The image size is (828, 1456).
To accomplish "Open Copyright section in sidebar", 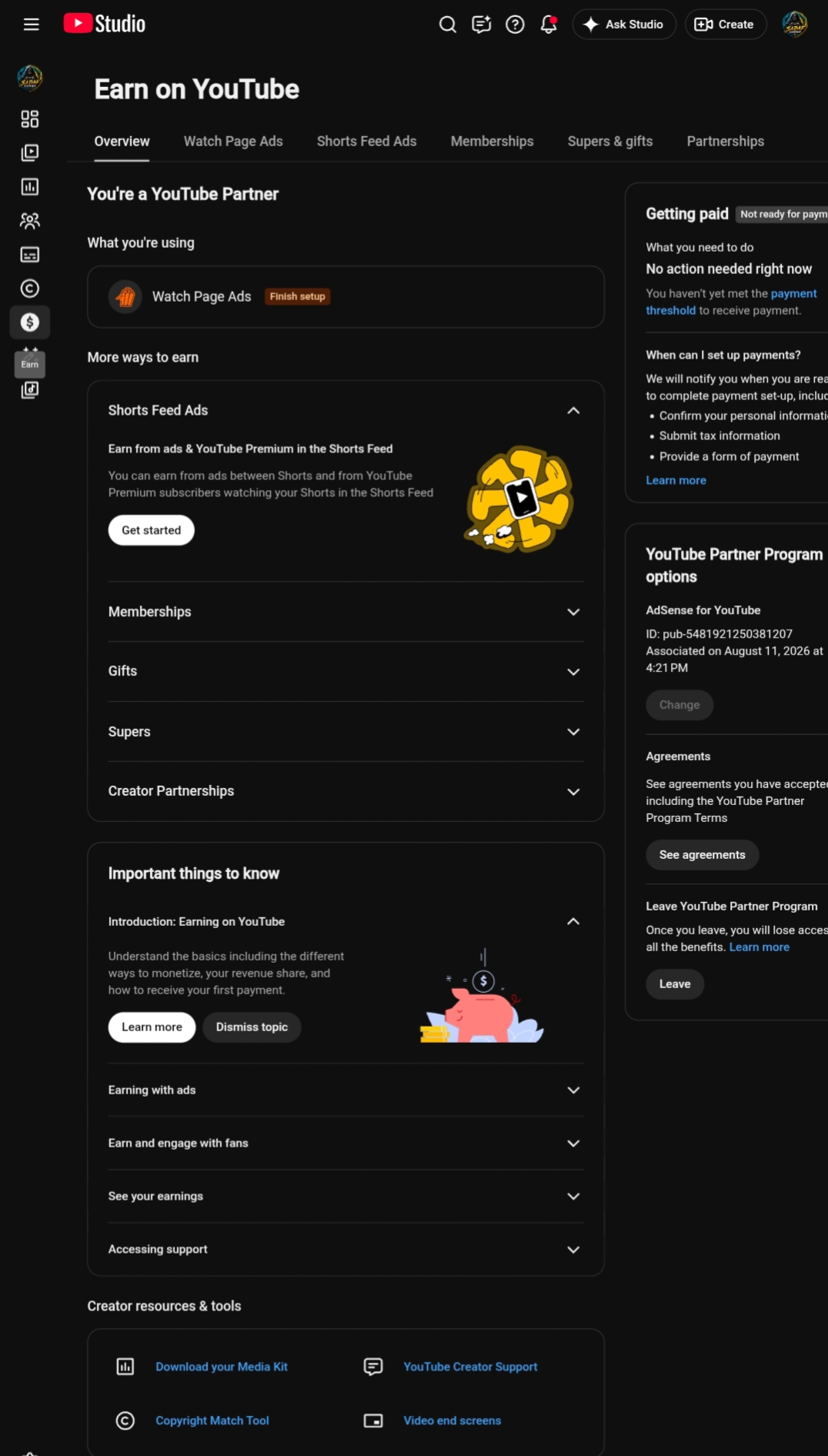I will (x=30, y=289).
